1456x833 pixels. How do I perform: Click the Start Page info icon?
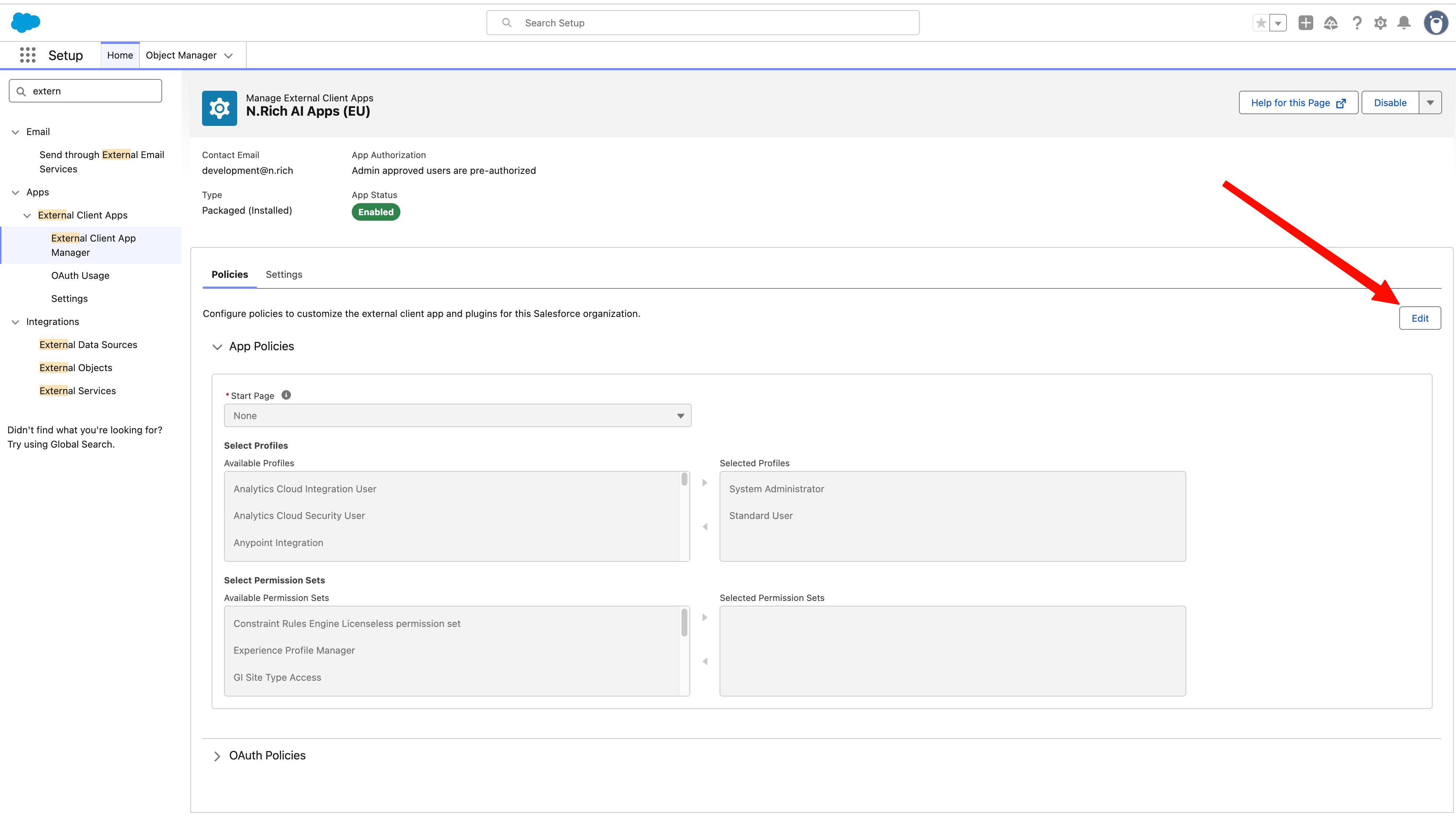pos(286,395)
